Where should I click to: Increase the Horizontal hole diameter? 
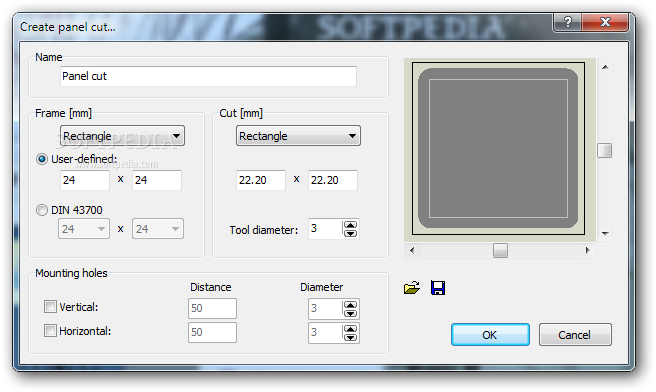(x=350, y=328)
